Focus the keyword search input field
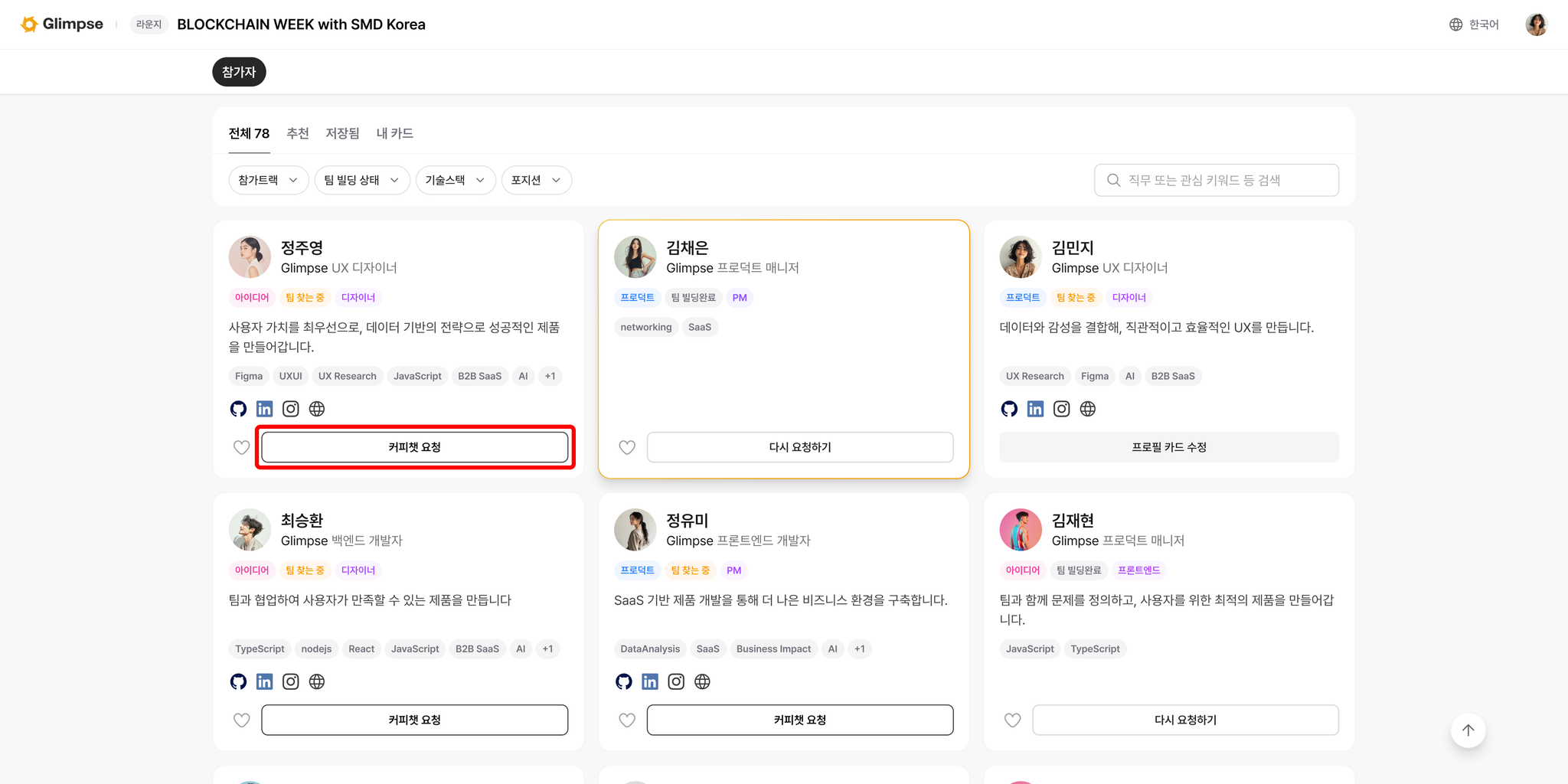 [x=1217, y=180]
